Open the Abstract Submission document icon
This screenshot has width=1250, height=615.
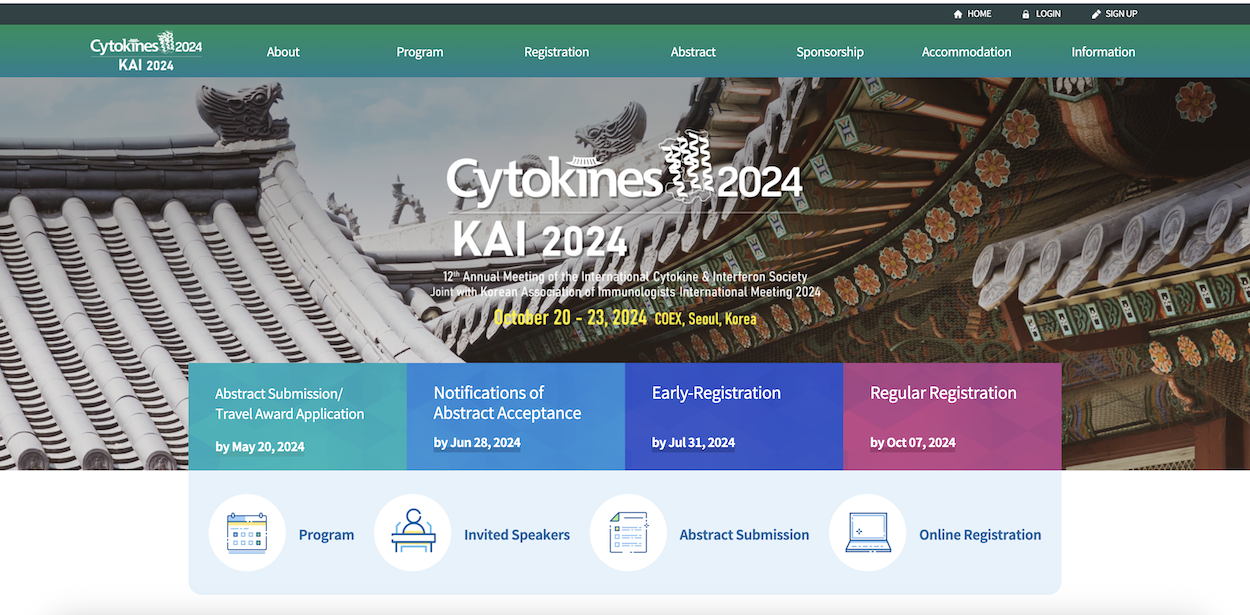pos(629,533)
